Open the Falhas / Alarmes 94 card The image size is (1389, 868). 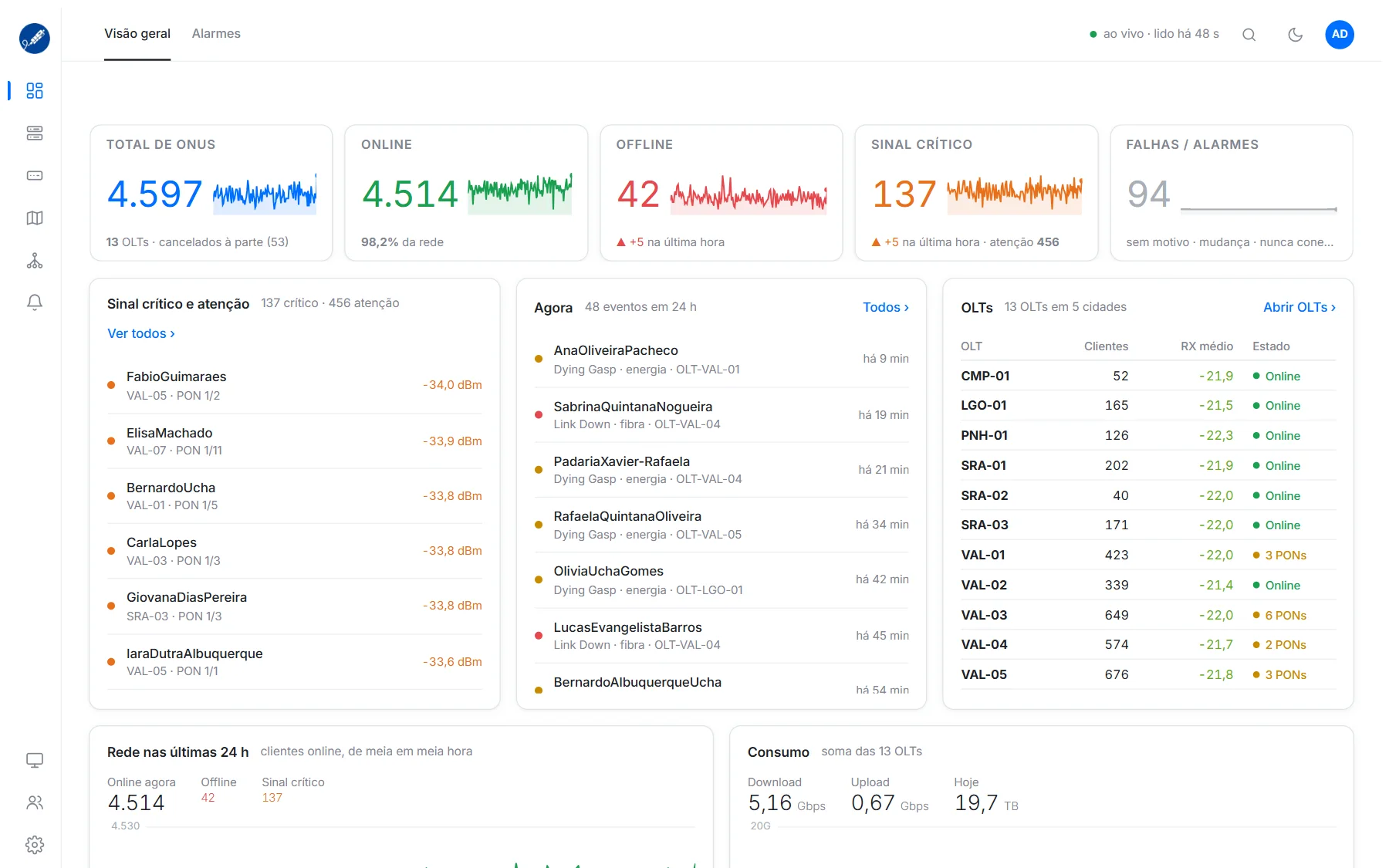pyautogui.click(x=1232, y=193)
